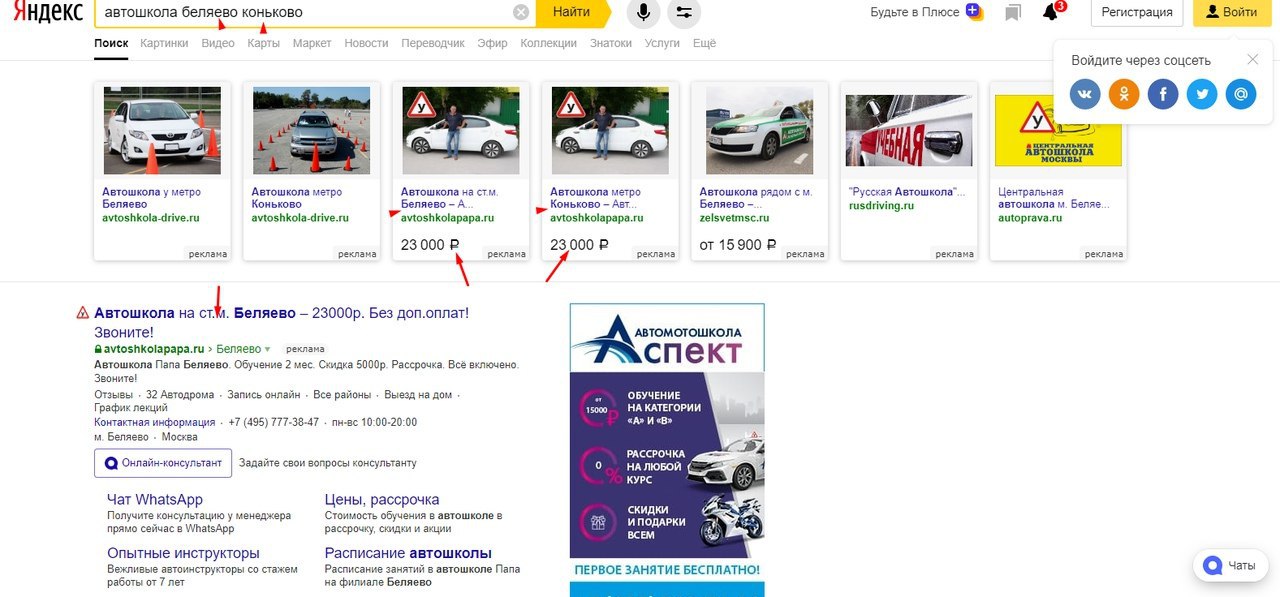Open the notifications bell icon
Image resolution: width=1280 pixels, height=597 pixels.
coord(1050,12)
